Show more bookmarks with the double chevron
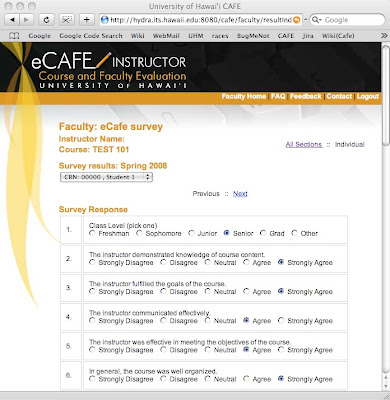The height and width of the screenshot is (400, 390). click(384, 35)
